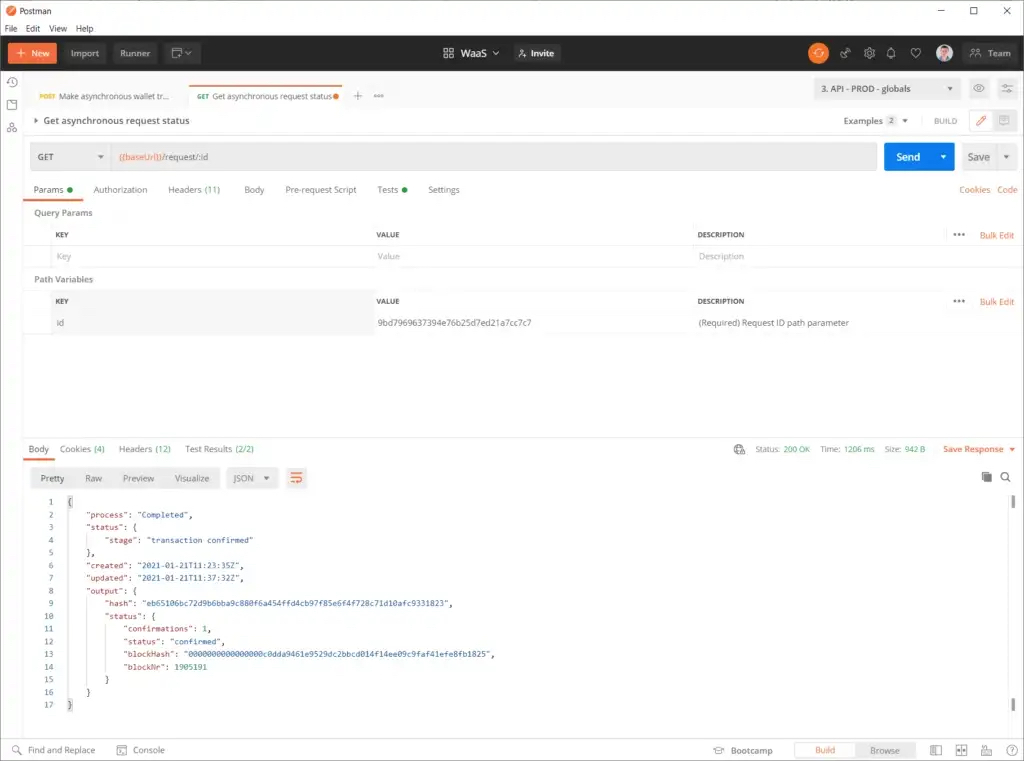The image size is (1024, 761).
Task: Search within the response body
Action: tap(1006, 477)
